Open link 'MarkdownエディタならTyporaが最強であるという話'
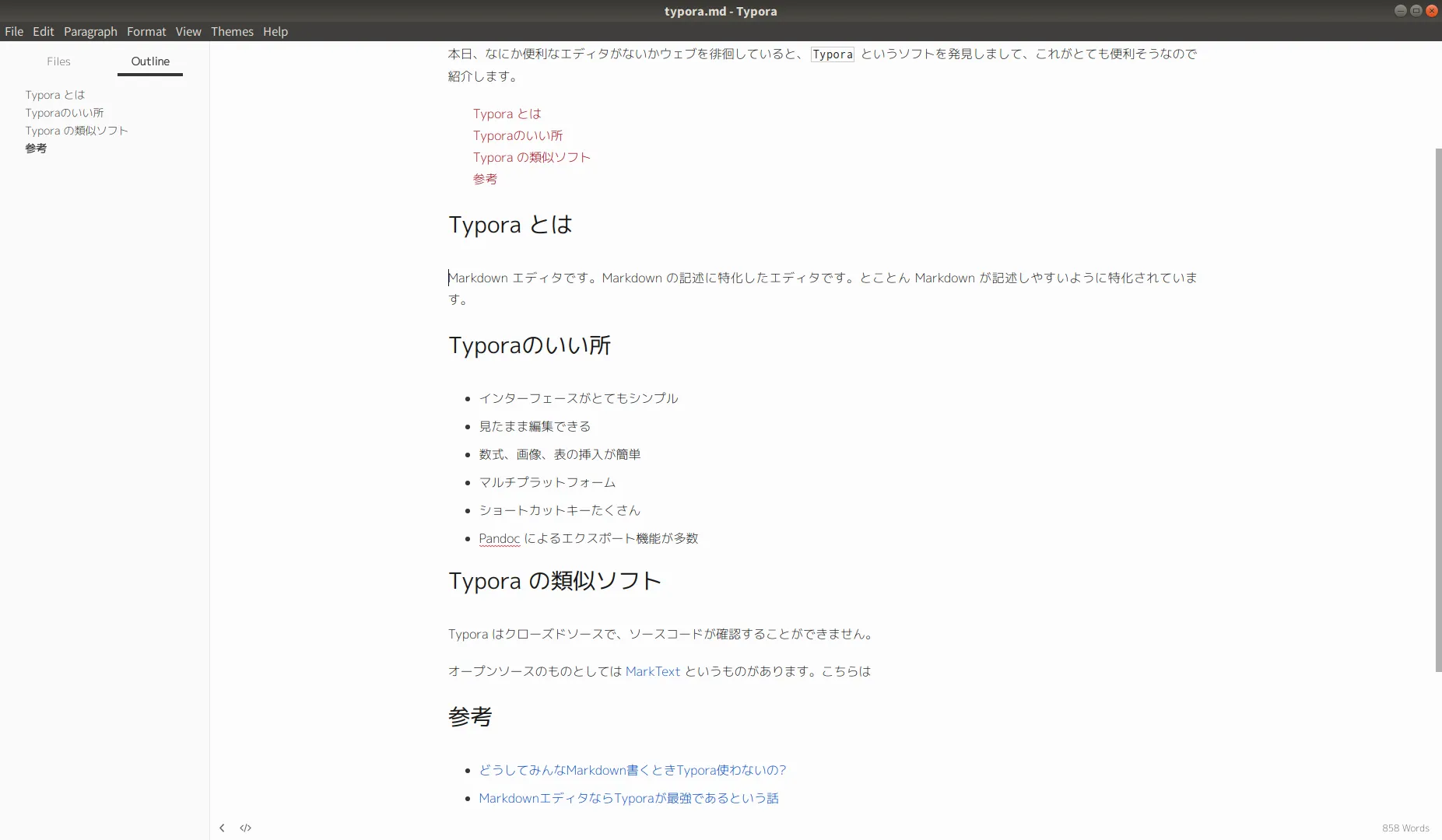 tap(628, 798)
